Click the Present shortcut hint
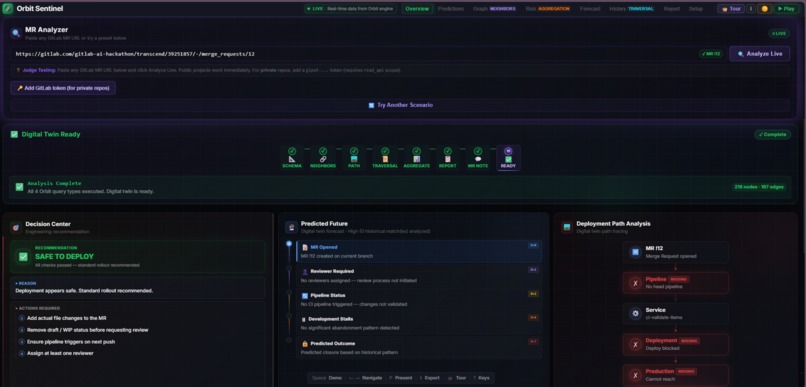The image size is (806, 387). (x=400, y=378)
